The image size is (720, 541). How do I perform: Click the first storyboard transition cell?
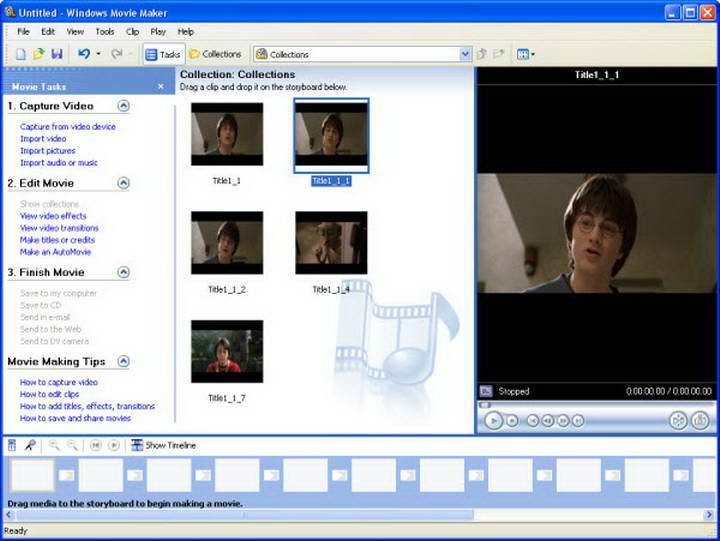[67, 475]
